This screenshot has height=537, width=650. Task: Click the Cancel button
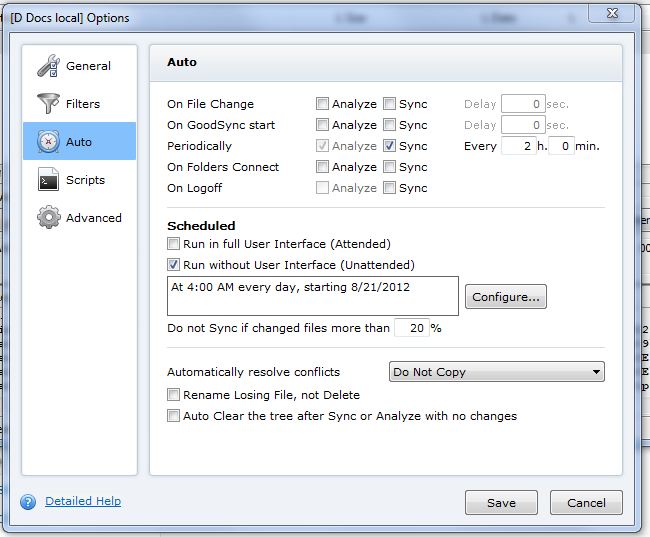(x=586, y=503)
